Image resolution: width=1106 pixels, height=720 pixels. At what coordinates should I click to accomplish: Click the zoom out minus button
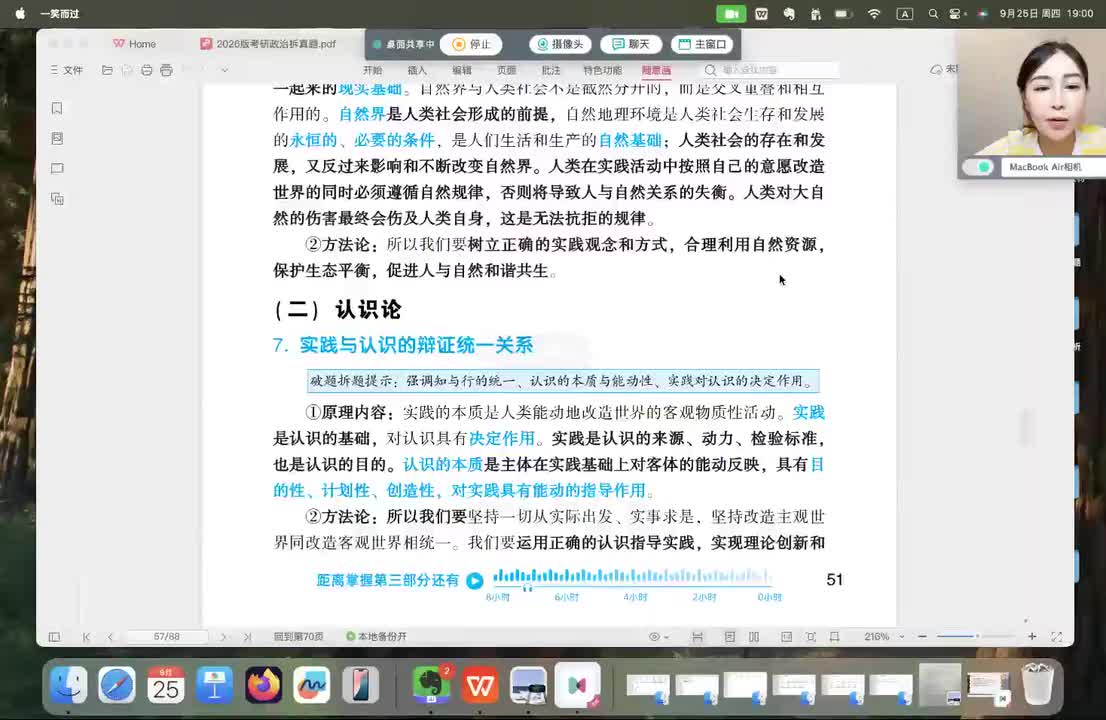click(x=922, y=637)
